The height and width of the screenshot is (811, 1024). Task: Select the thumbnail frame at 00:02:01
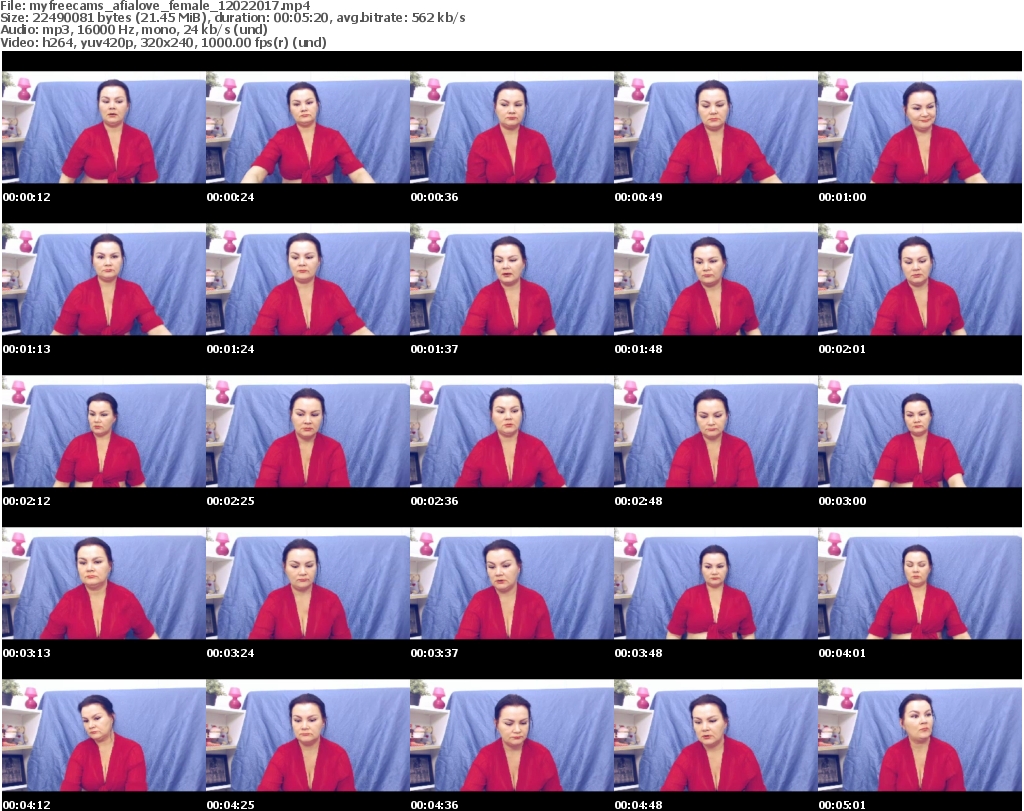920,279
